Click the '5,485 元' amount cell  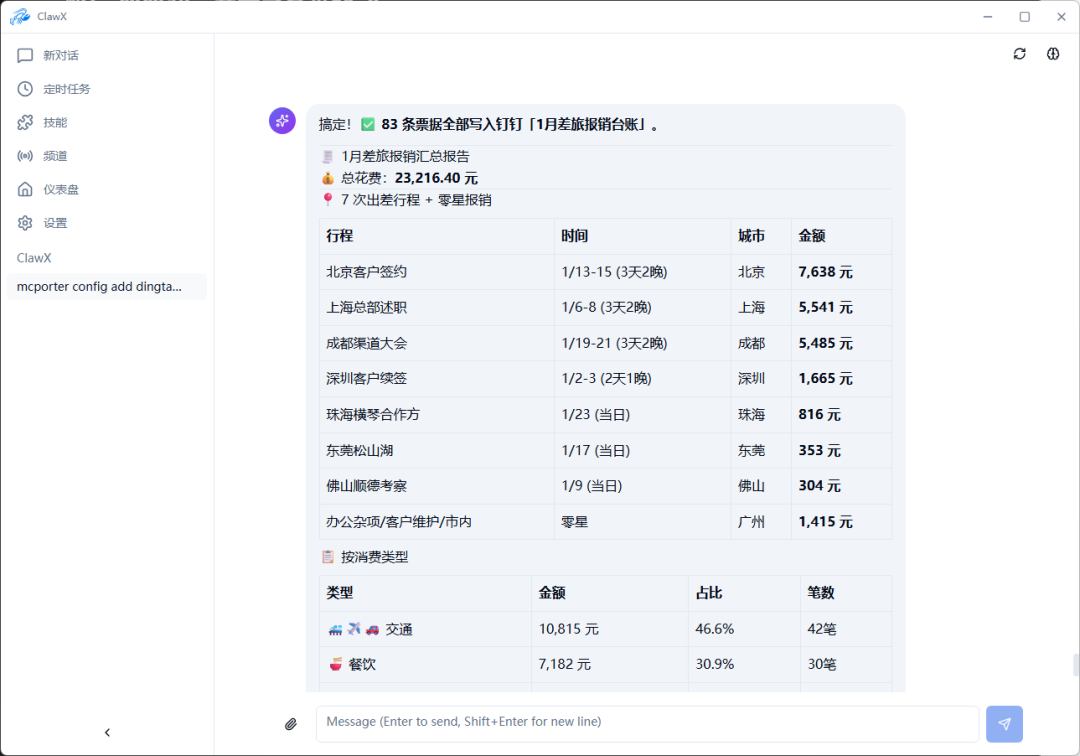click(841, 343)
